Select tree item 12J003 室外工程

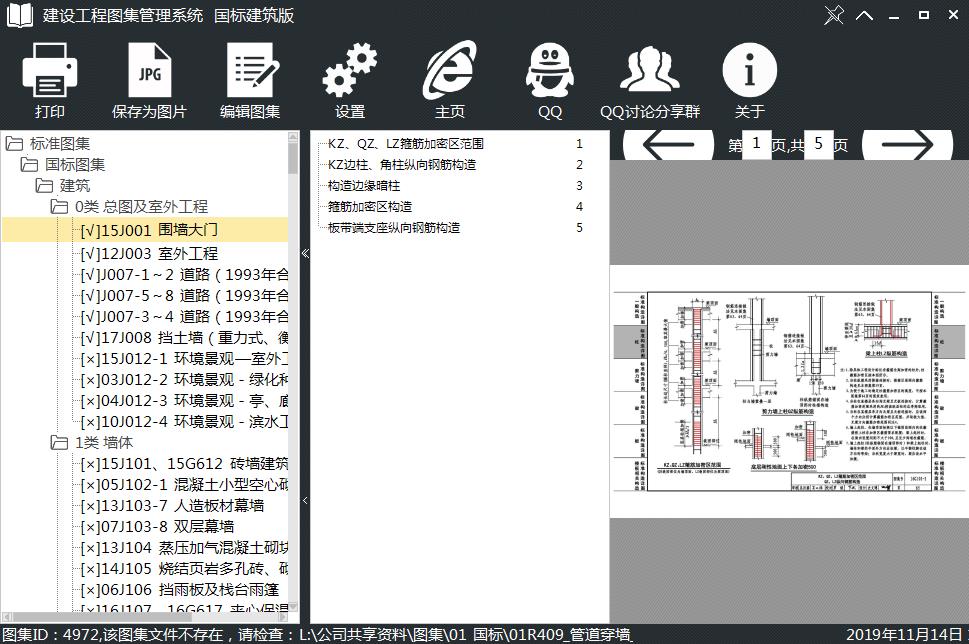click(x=149, y=253)
